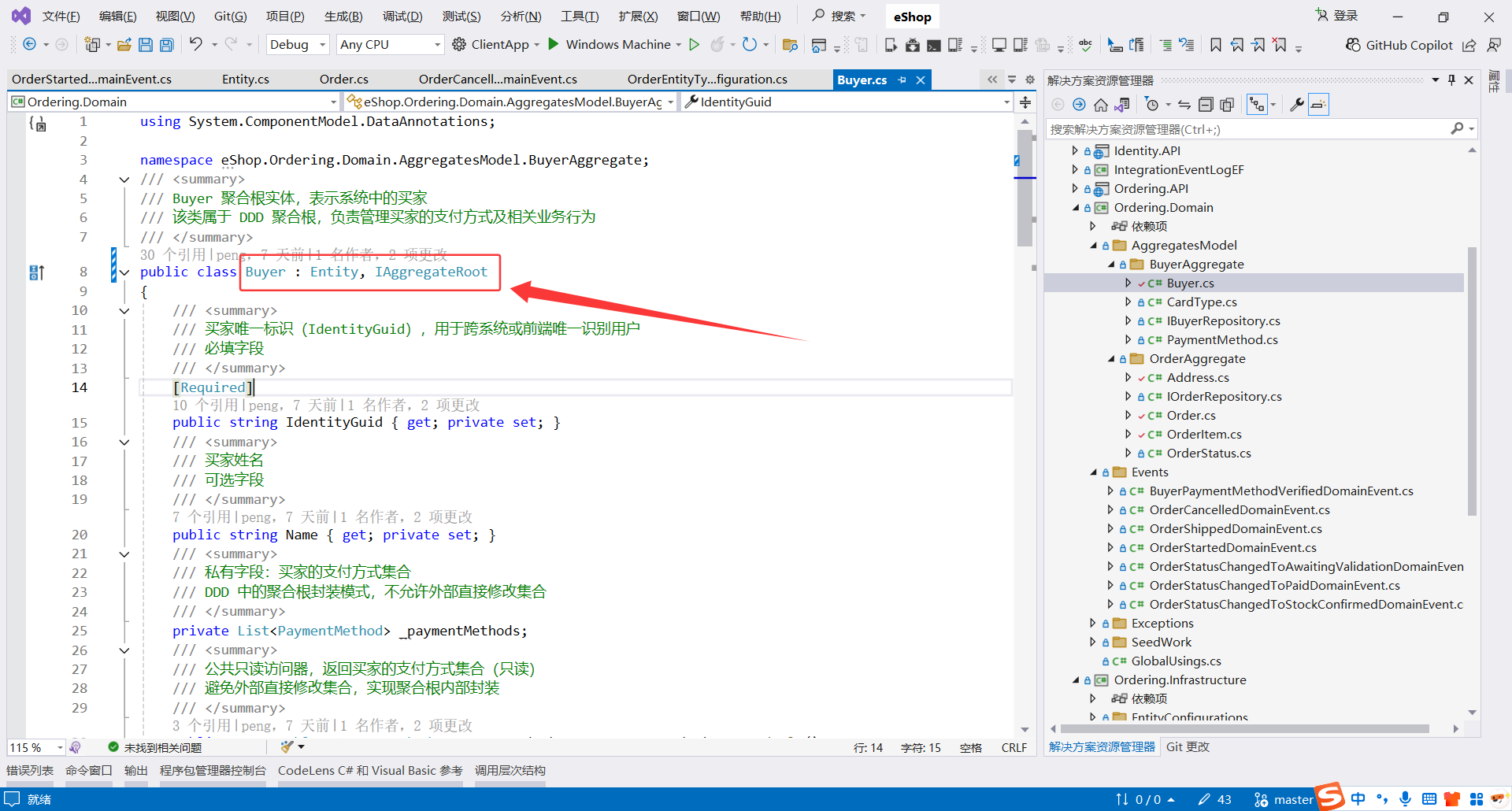Collapse the Ordering.Domain project node
Screen dimensions: 1512x811
pyautogui.click(x=1075, y=208)
